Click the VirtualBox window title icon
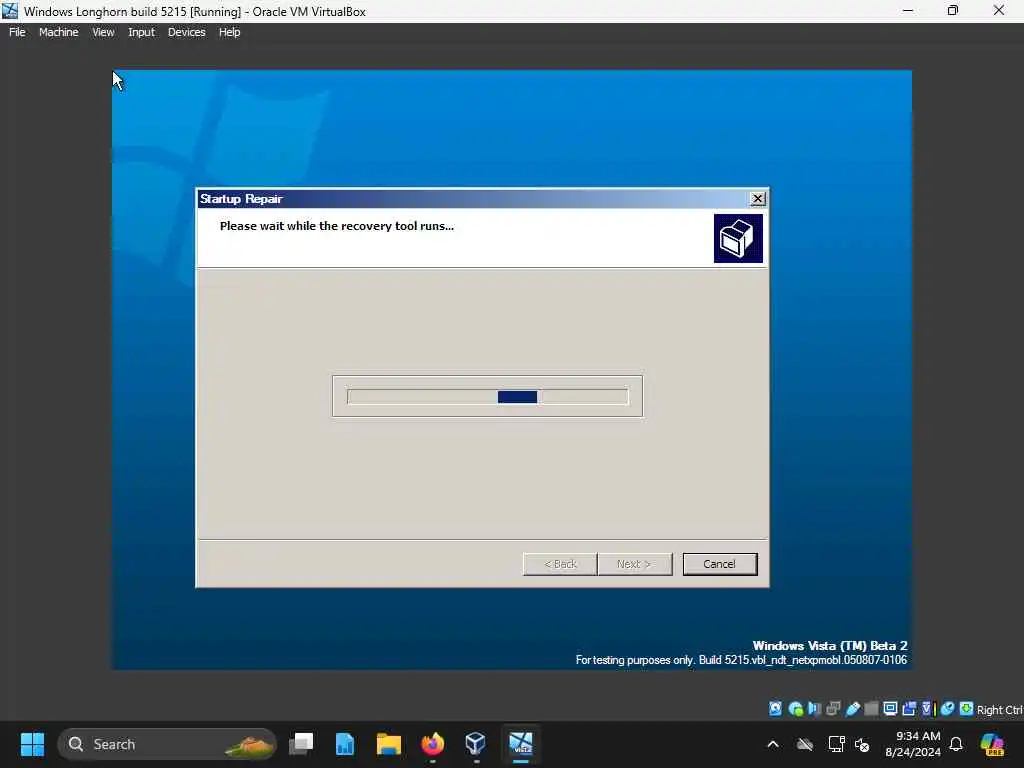Screen dimensions: 1024x768 pyautogui.click(x=10, y=11)
